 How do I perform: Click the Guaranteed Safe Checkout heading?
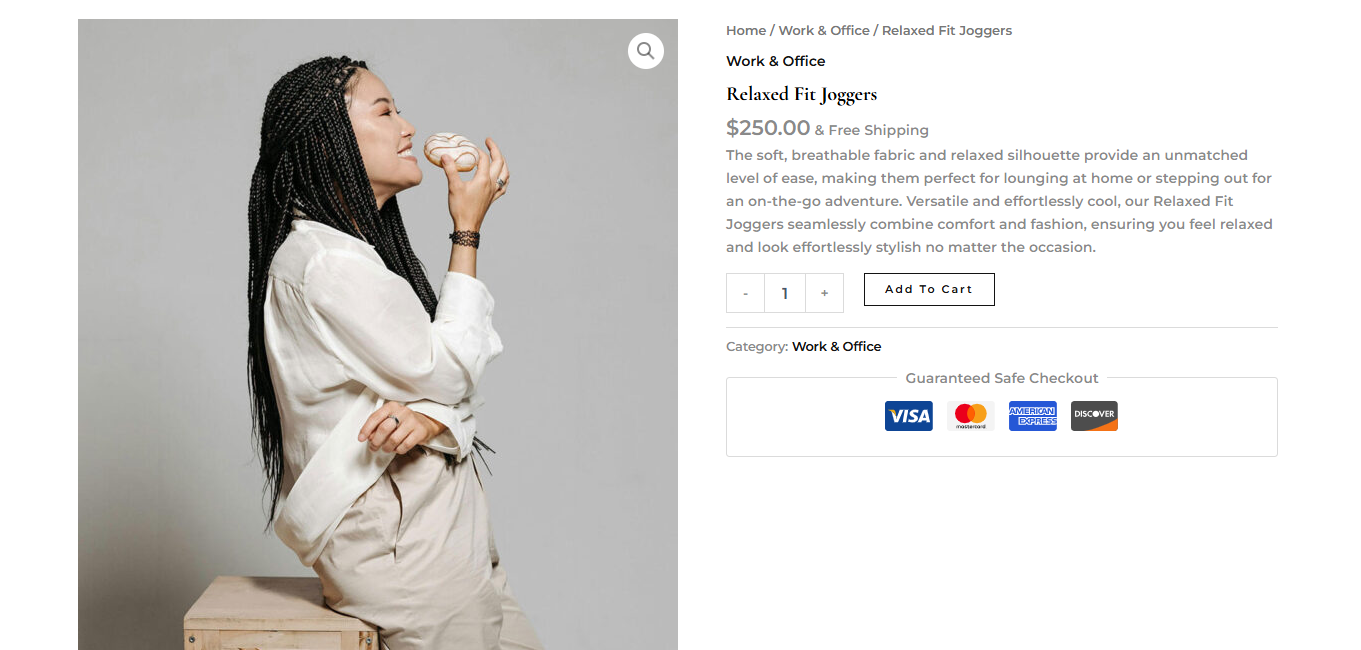click(1001, 378)
